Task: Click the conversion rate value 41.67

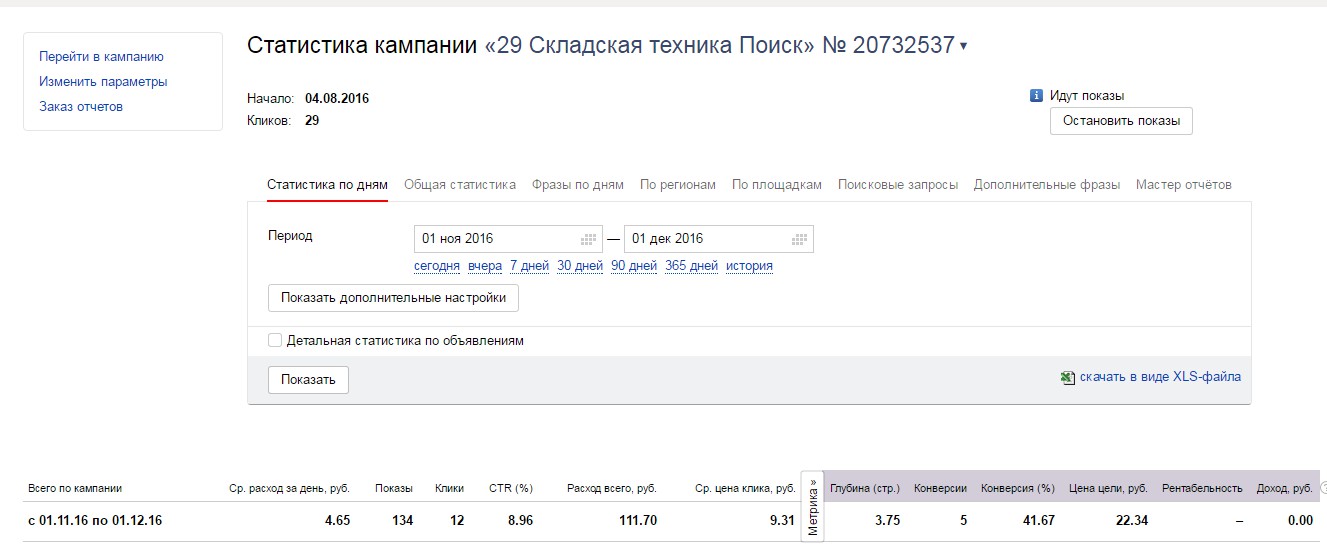Action: 1037,521
